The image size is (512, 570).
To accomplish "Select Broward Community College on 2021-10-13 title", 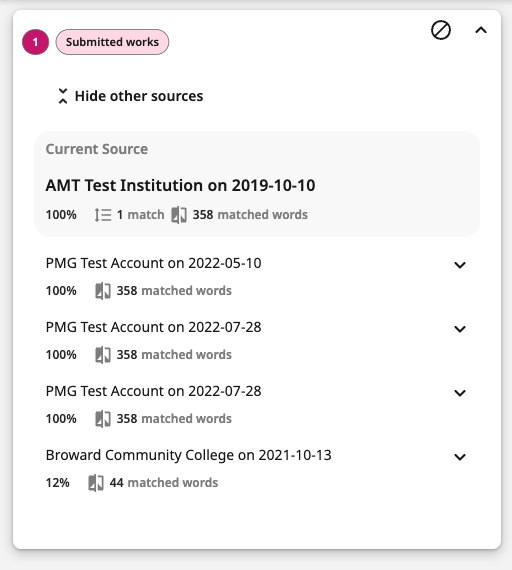I will [188, 455].
